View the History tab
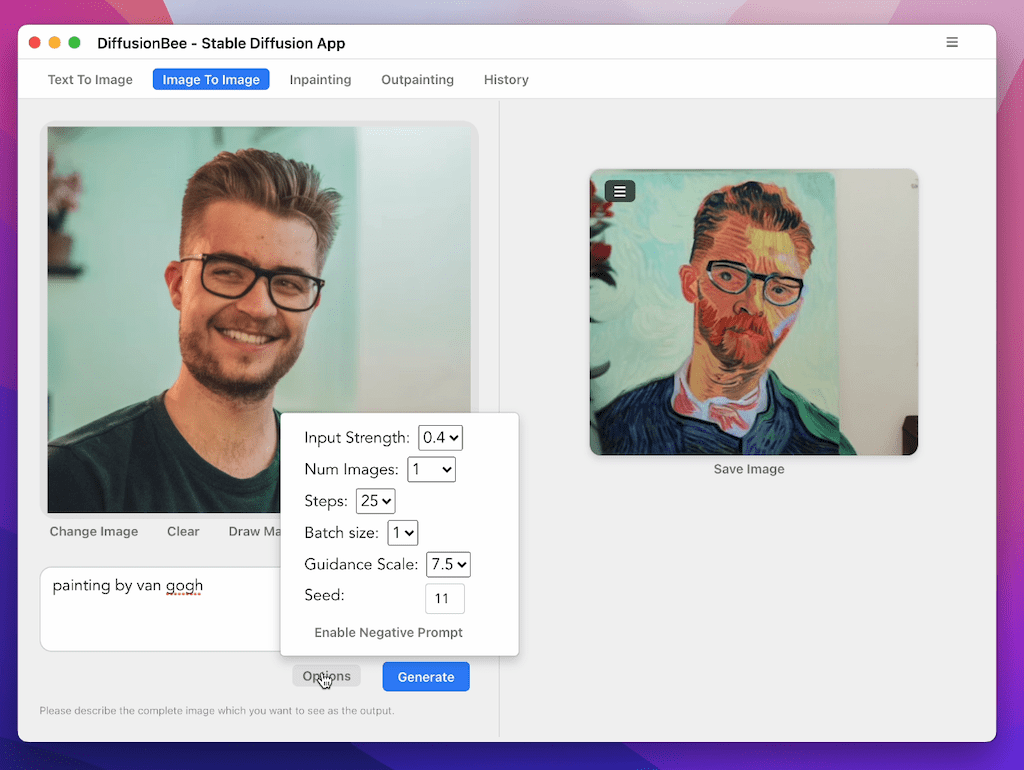Screen dimensions: 1024x770 [506, 79]
